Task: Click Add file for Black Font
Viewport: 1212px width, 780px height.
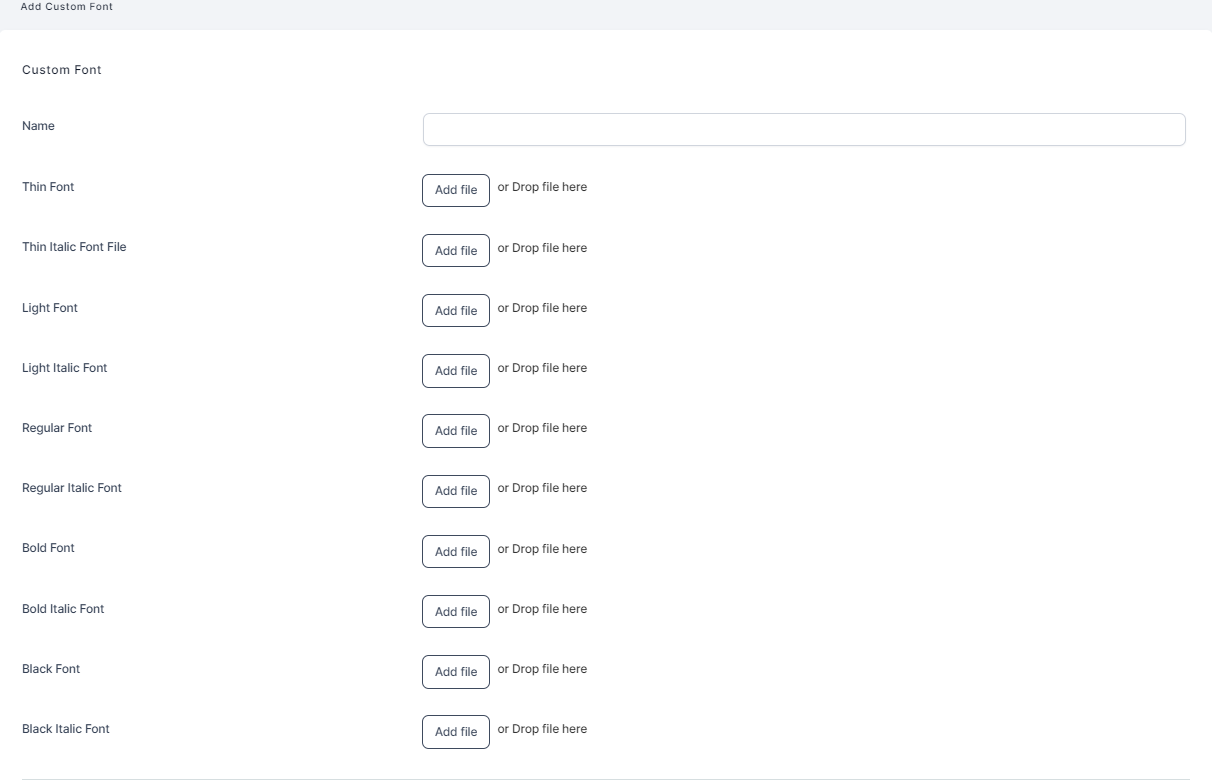Action: click(x=455, y=672)
